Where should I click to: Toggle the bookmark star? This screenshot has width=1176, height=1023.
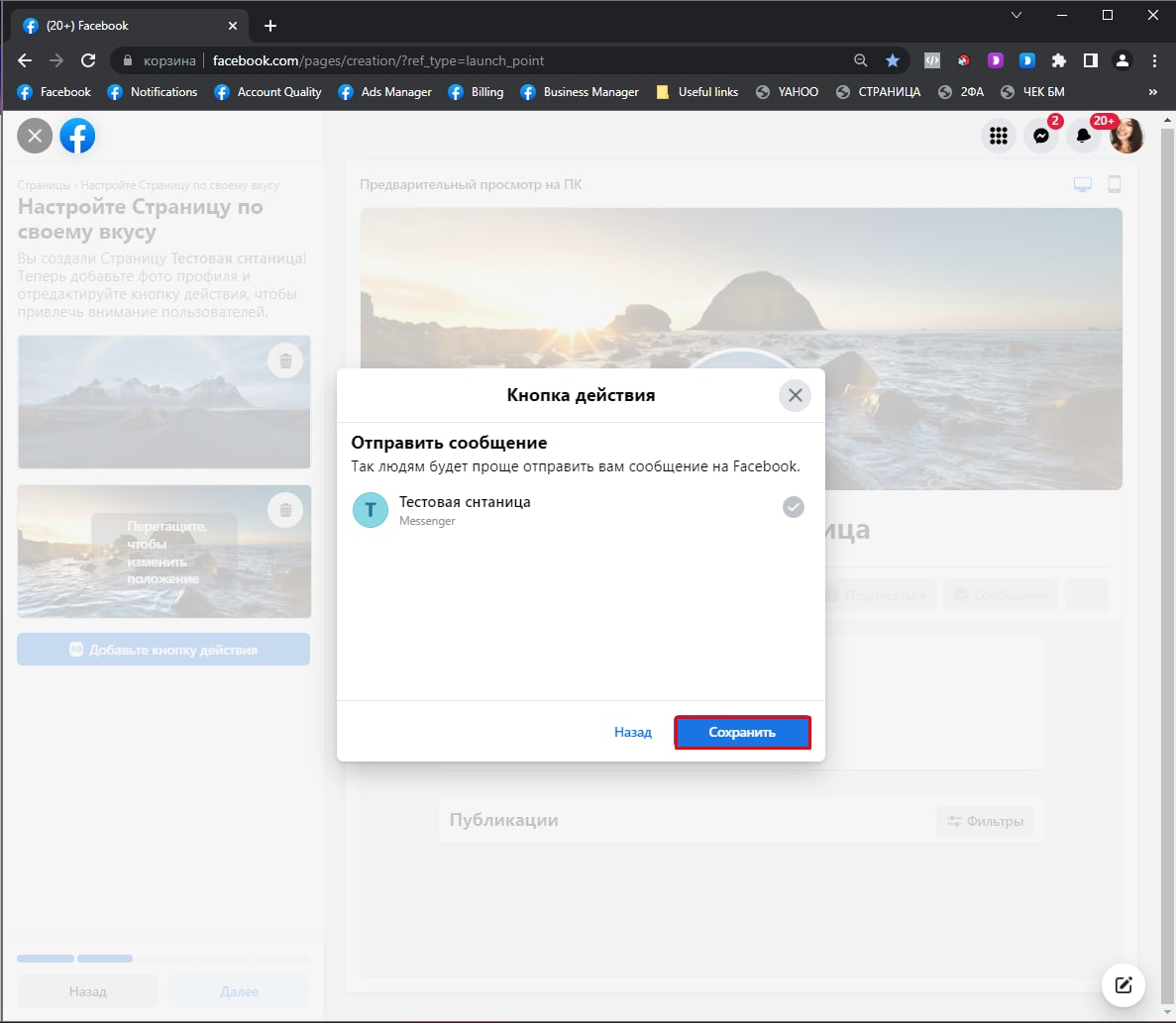tap(893, 60)
